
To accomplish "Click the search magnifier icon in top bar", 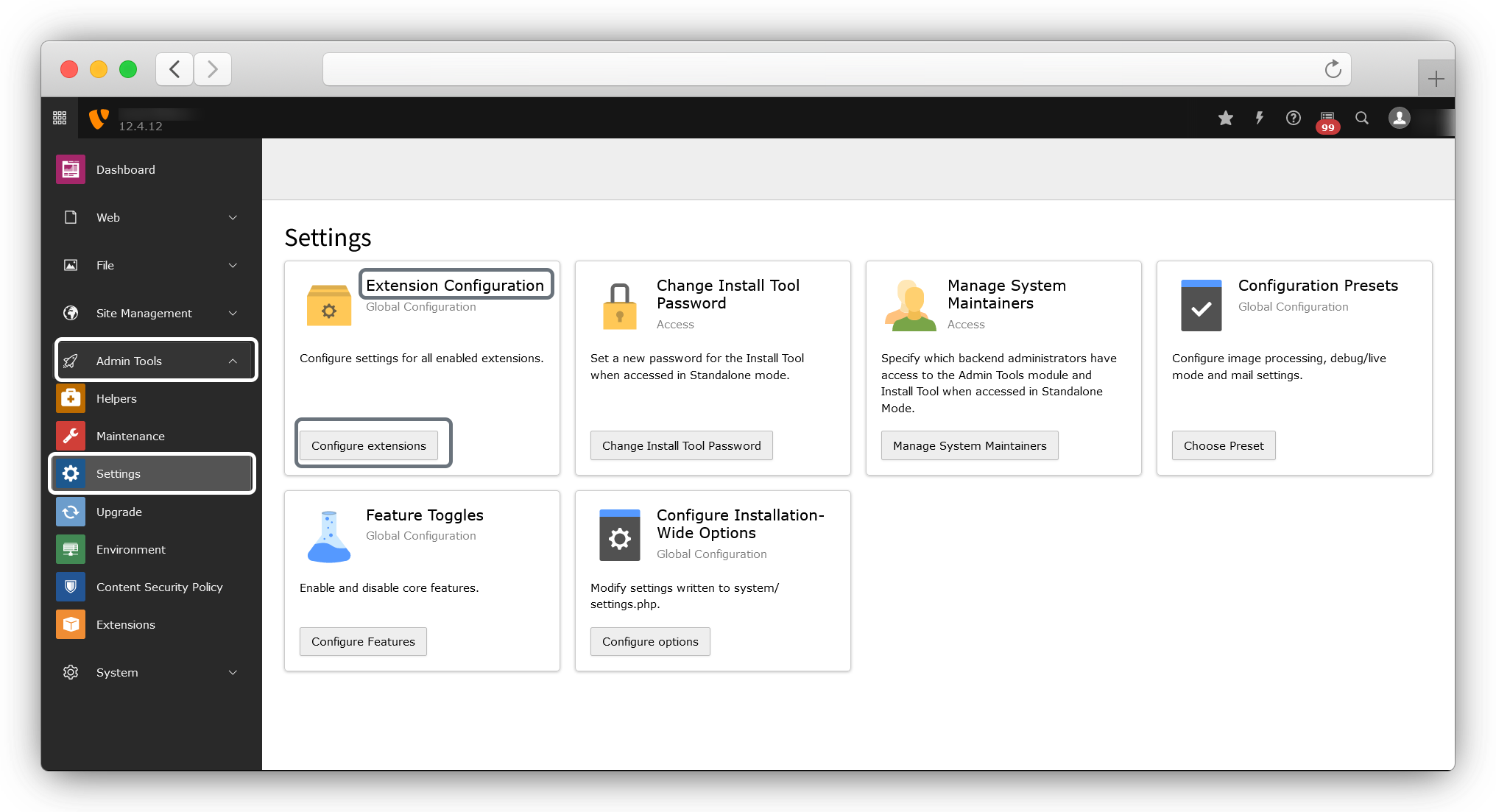I will pos(1362,118).
